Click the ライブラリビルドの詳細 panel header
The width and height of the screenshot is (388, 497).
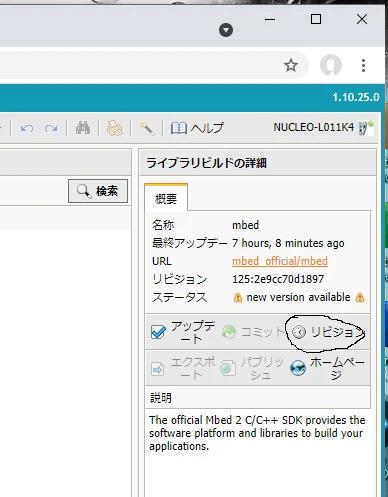258,163
